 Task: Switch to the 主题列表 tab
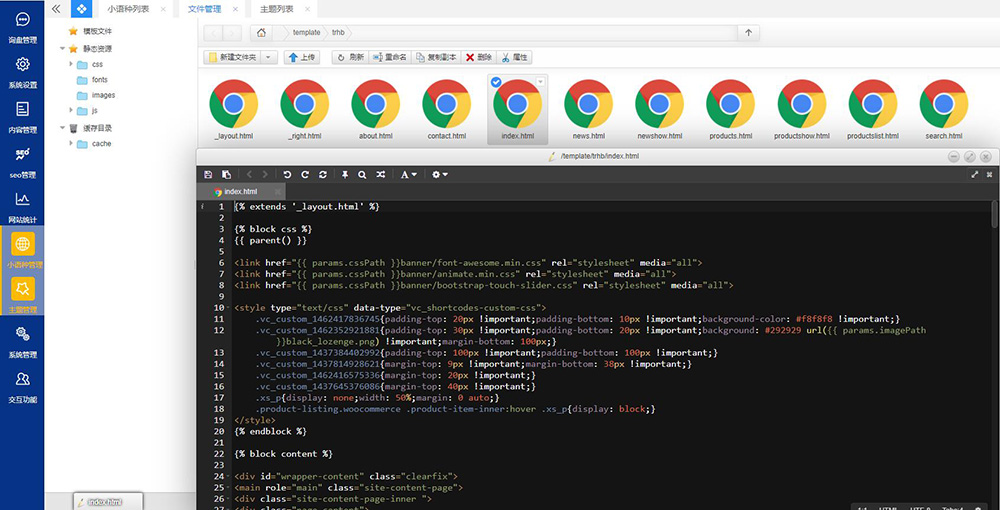pos(282,9)
